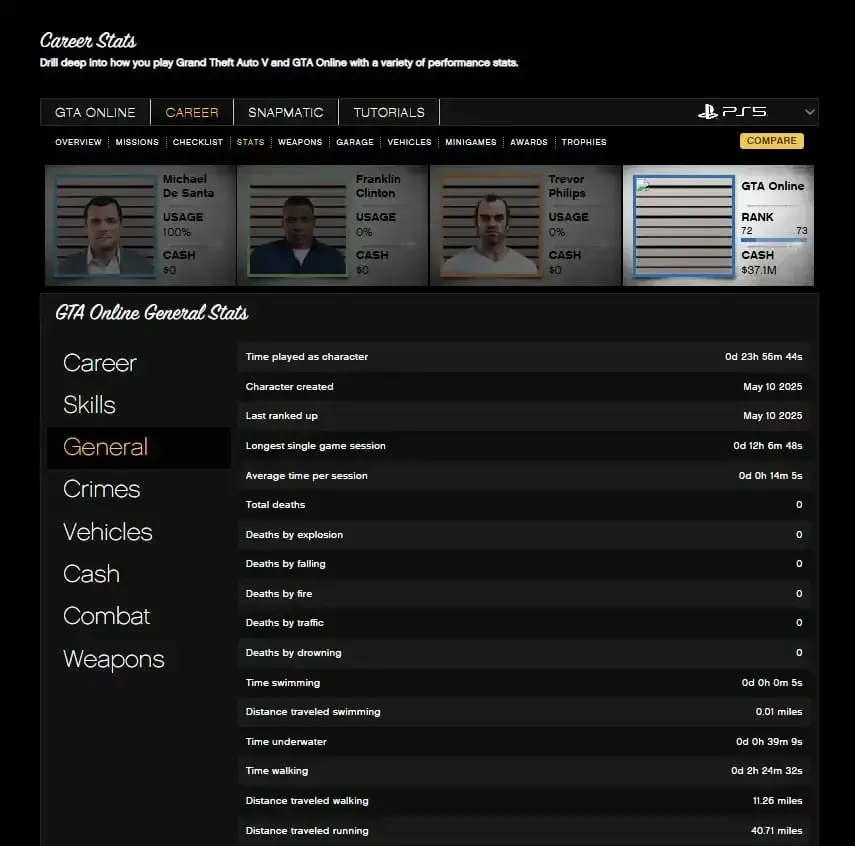Open the Crimes stats category
855x846 pixels.
point(101,489)
